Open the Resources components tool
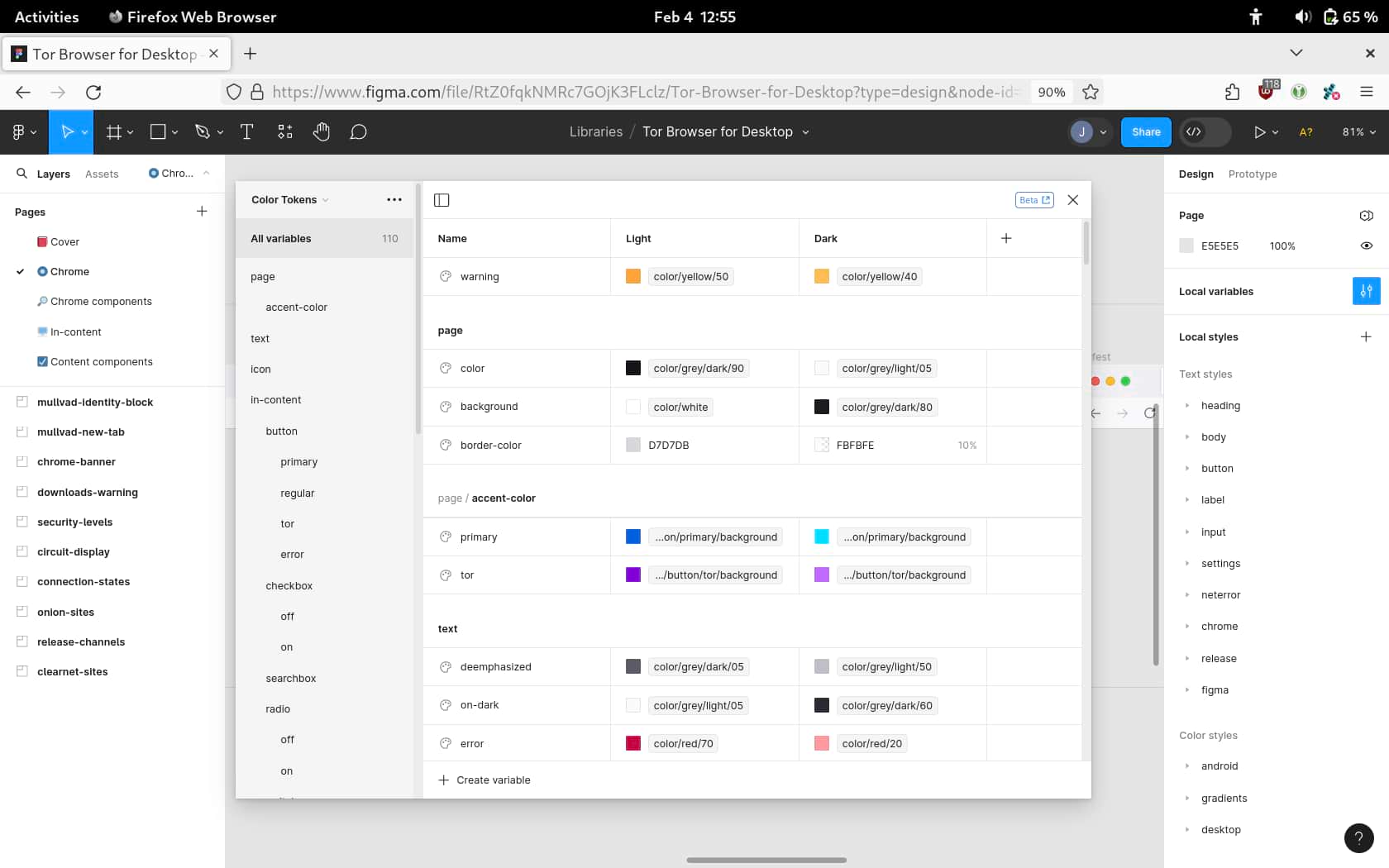Viewport: 1389px width, 868px height. point(285,132)
